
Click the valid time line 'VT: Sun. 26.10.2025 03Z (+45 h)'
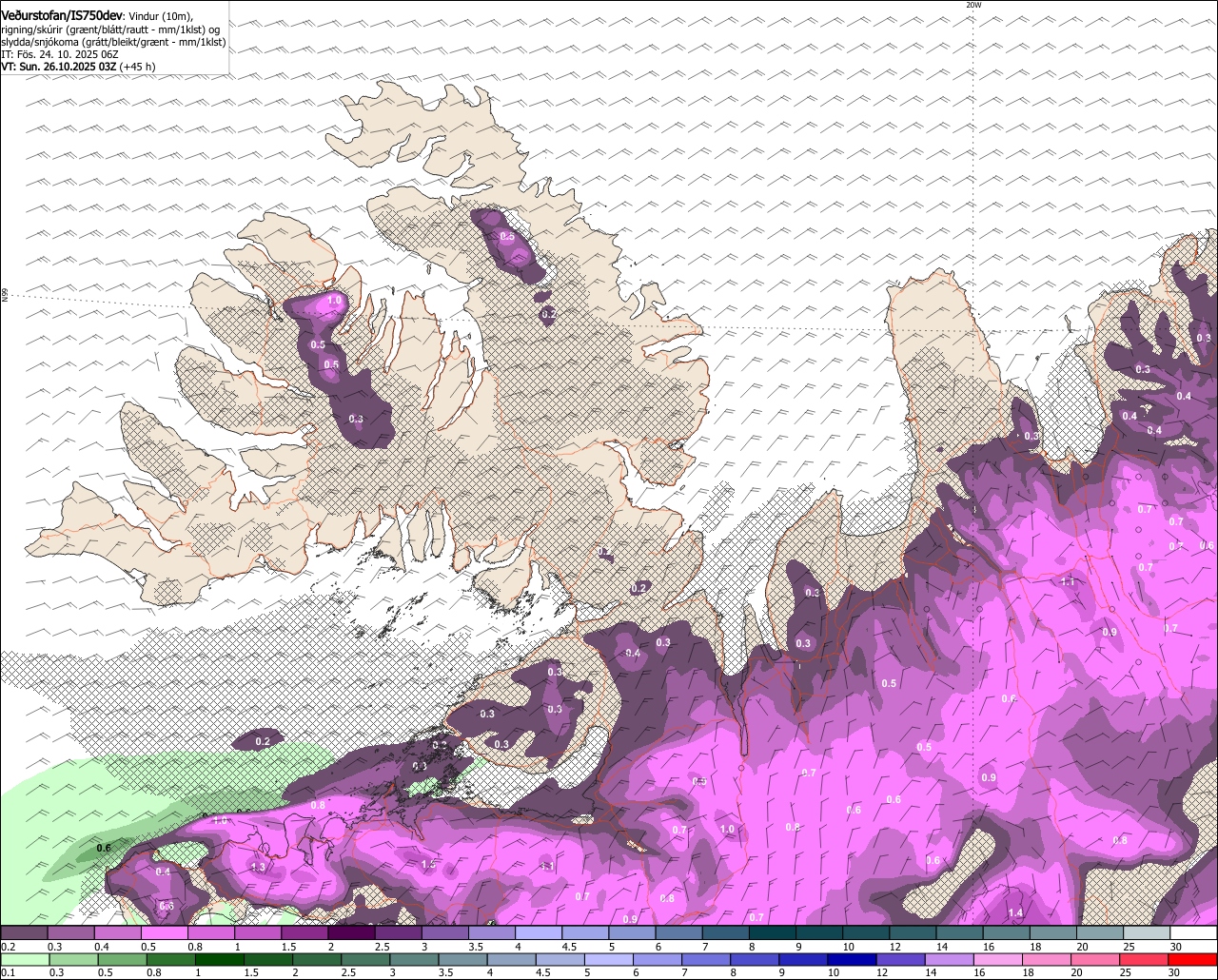click(78, 67)
